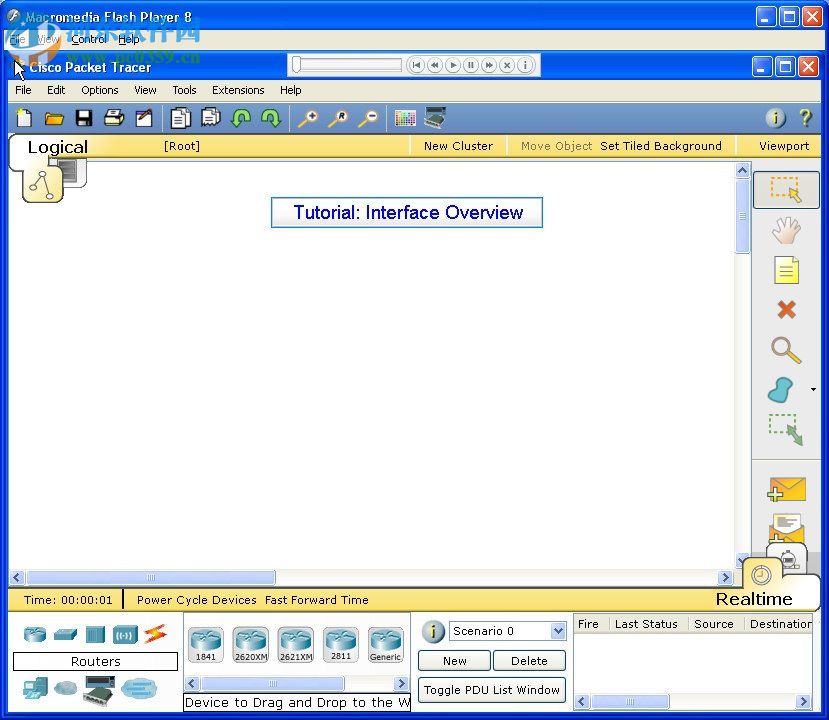This screenshot has width=829, height=720.
Task: Select the Switches device category icon
Action: (x=65, y=634)
